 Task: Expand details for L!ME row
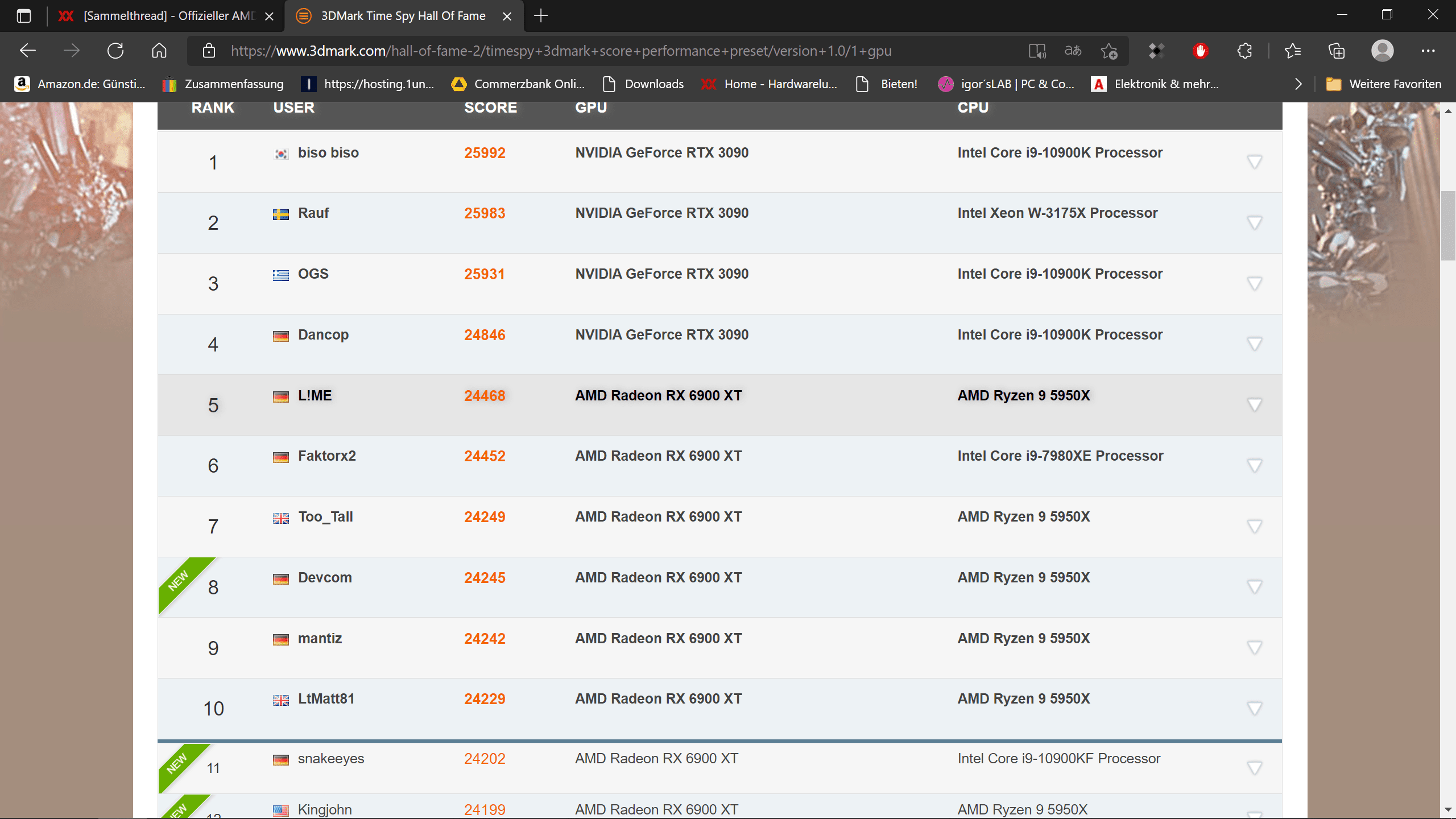1255,405
